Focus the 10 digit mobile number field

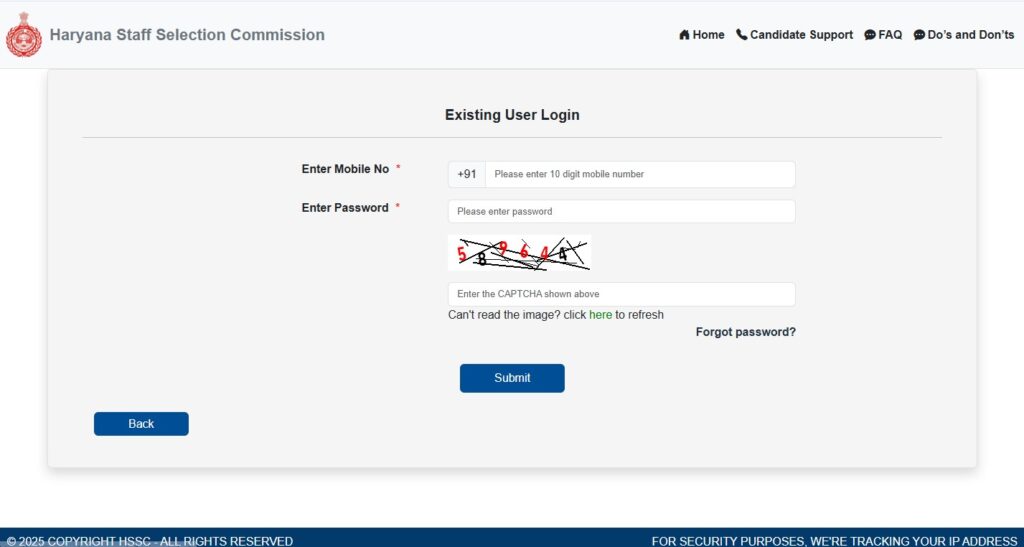pos(640,174)
